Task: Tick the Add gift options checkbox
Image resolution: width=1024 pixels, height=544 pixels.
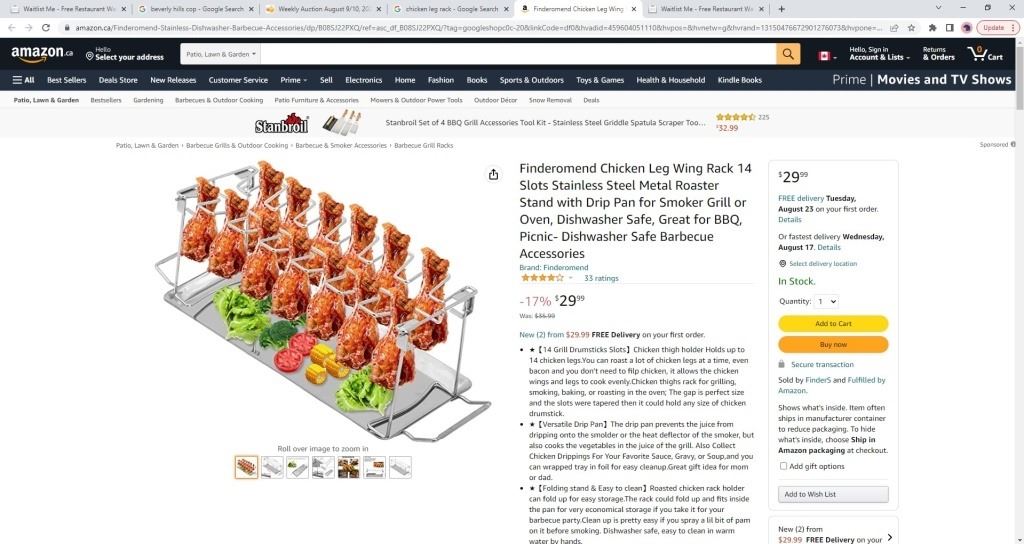Action: click(x=783, y=466)
